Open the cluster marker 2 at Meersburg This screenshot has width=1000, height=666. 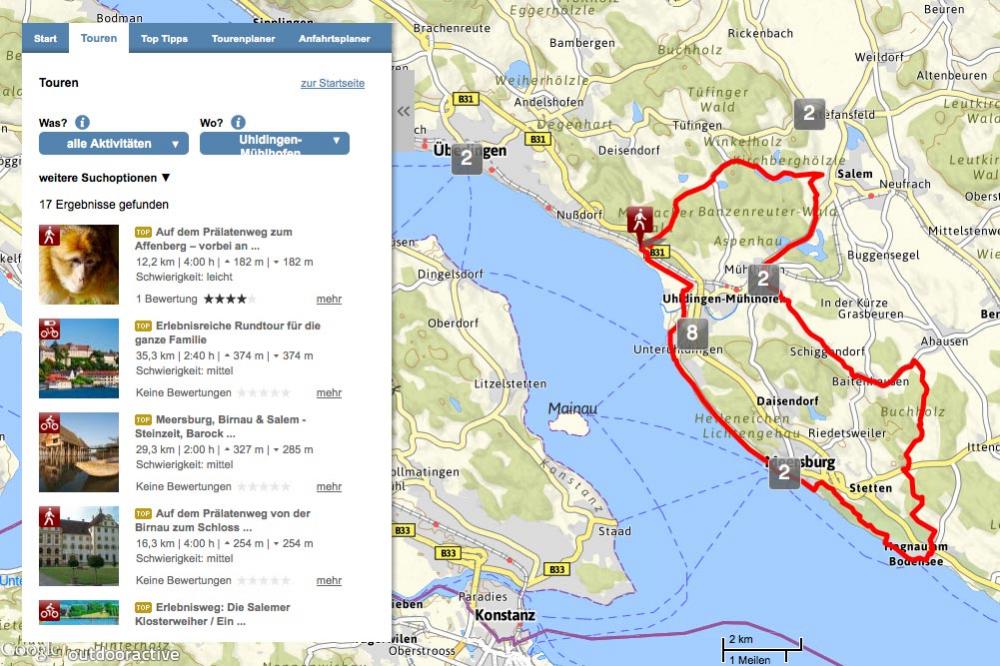785,473
